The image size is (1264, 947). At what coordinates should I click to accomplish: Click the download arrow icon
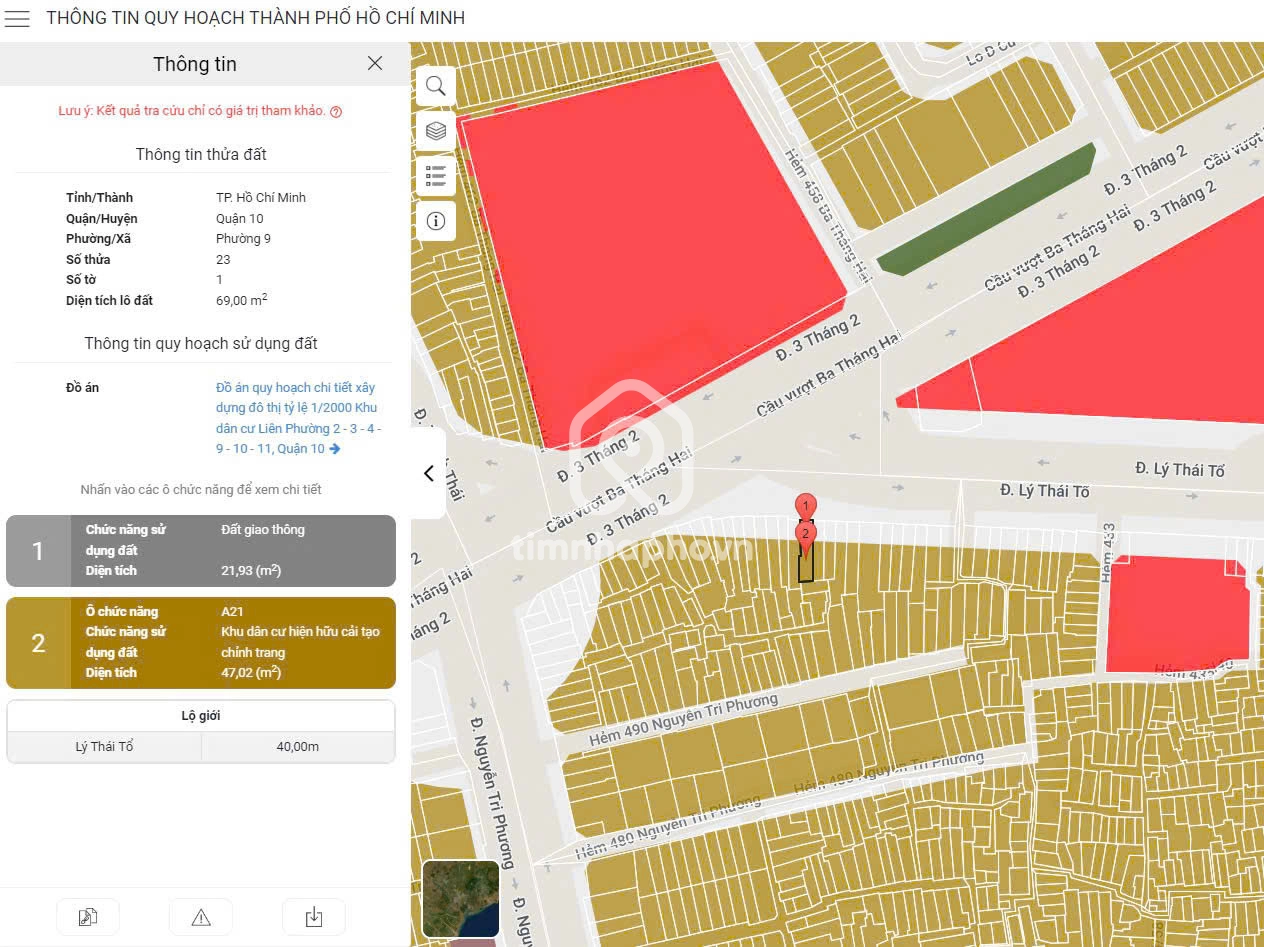click(x=313, y=916)
